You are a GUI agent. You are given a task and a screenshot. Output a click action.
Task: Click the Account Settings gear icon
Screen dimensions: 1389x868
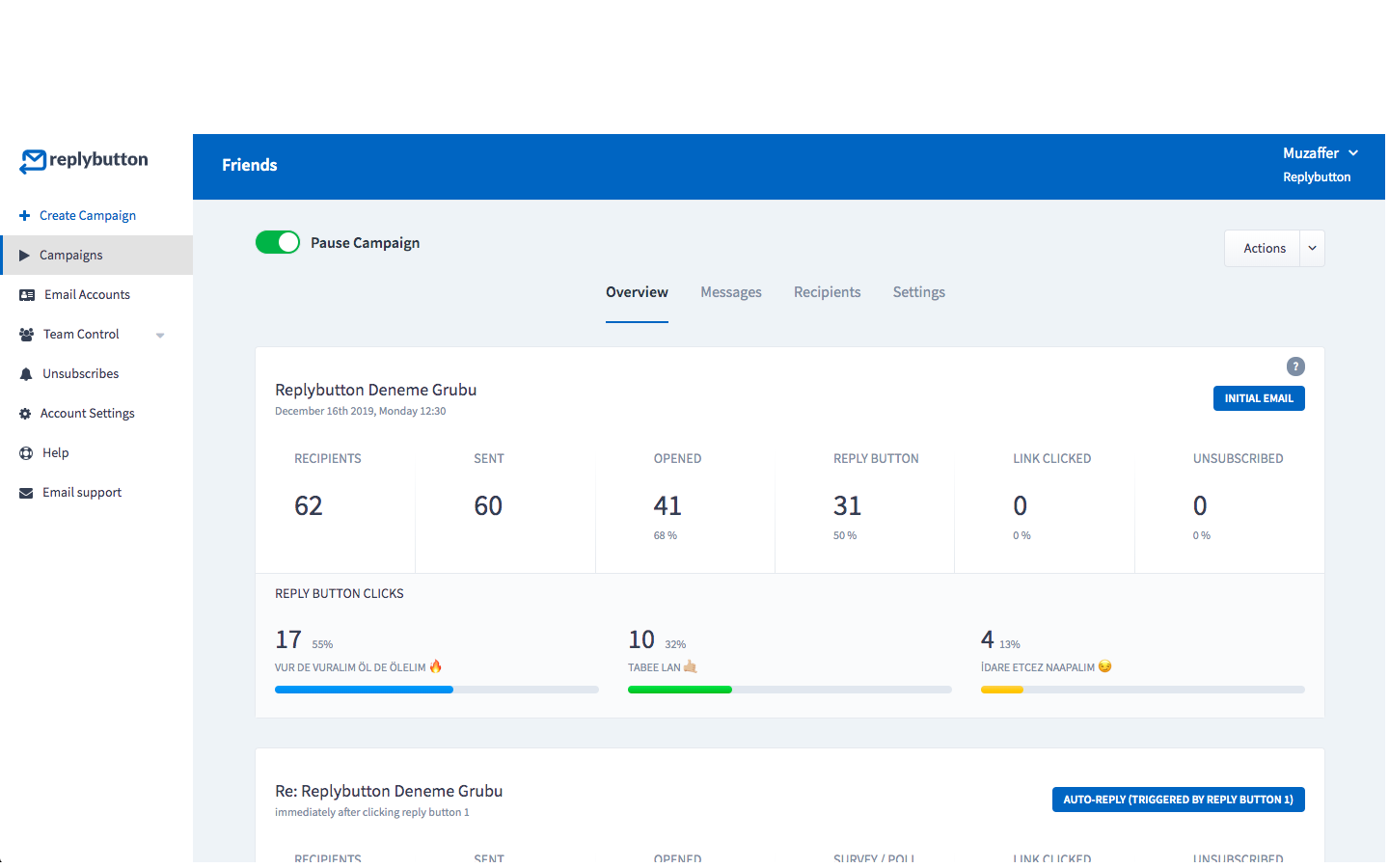pos(25,414)
